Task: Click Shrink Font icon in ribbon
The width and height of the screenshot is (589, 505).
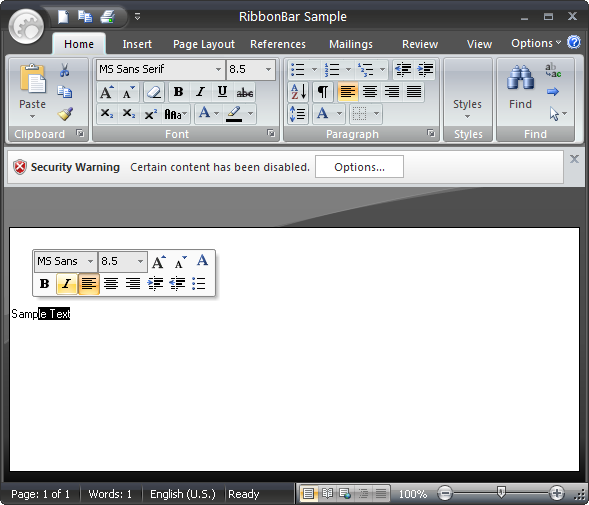Action: pyautogui.click(x=128, y=92)
